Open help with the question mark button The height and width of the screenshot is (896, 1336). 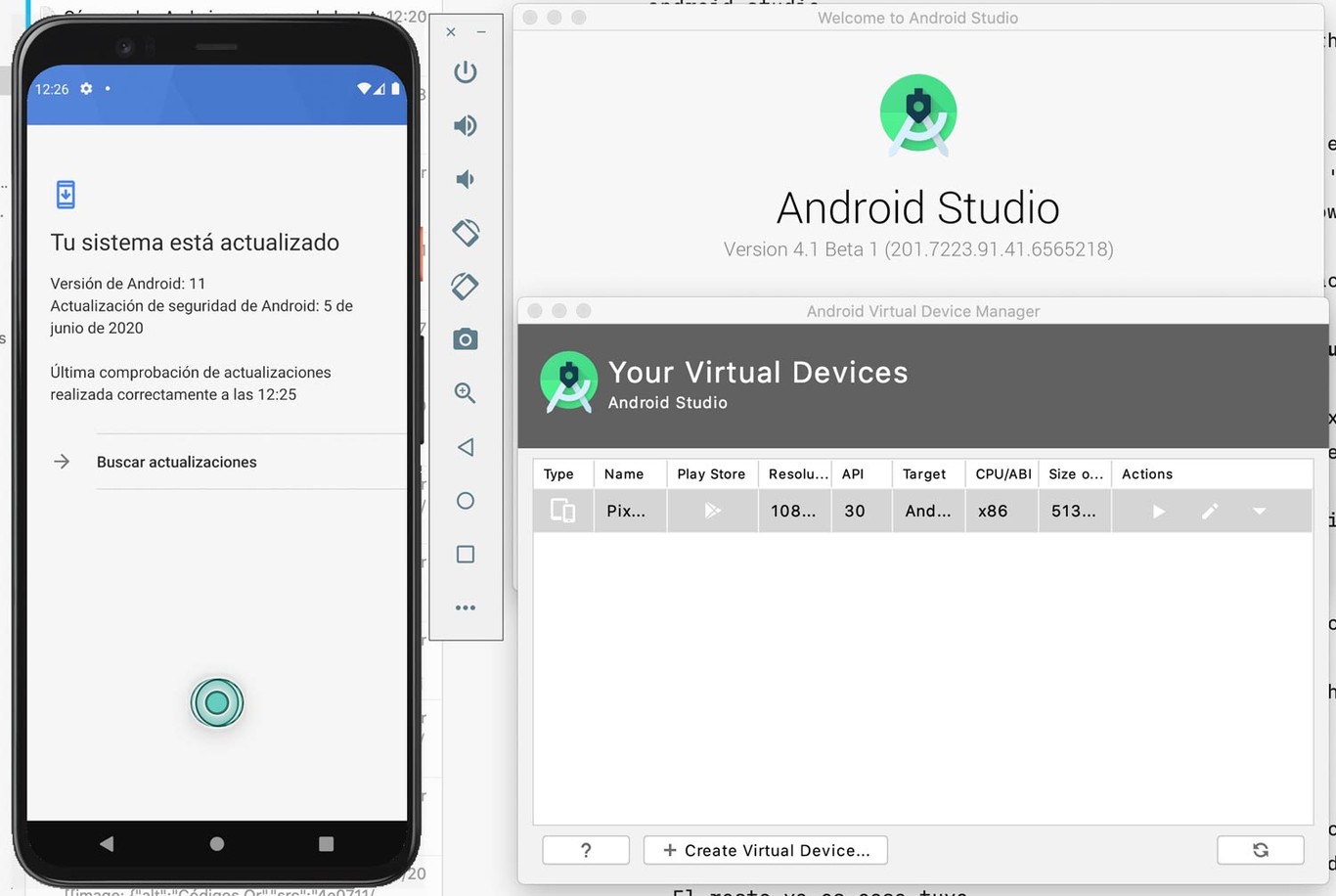[x=585, y=850]
